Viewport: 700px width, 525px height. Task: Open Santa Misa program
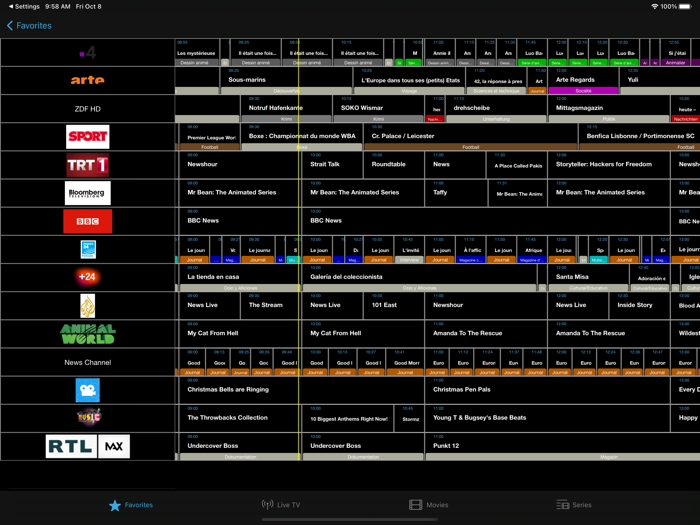[588, 277]
